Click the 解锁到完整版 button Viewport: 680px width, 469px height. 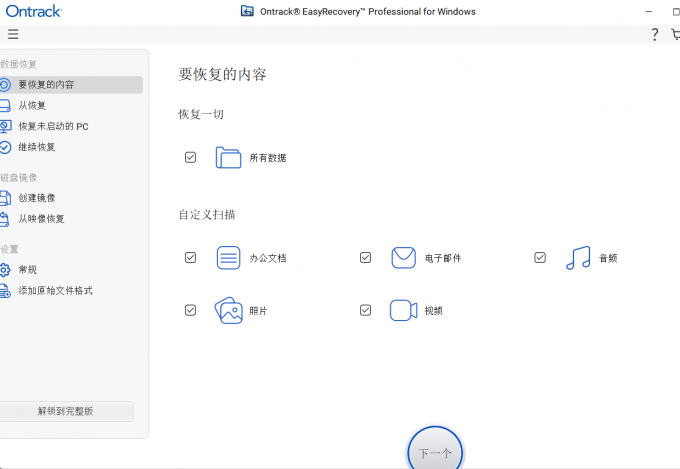coord(66,411)
